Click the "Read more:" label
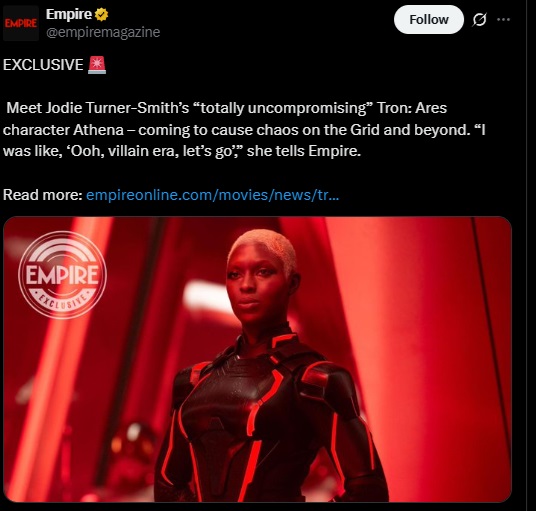This screenshot has width=536, height=511. (43, 195)
